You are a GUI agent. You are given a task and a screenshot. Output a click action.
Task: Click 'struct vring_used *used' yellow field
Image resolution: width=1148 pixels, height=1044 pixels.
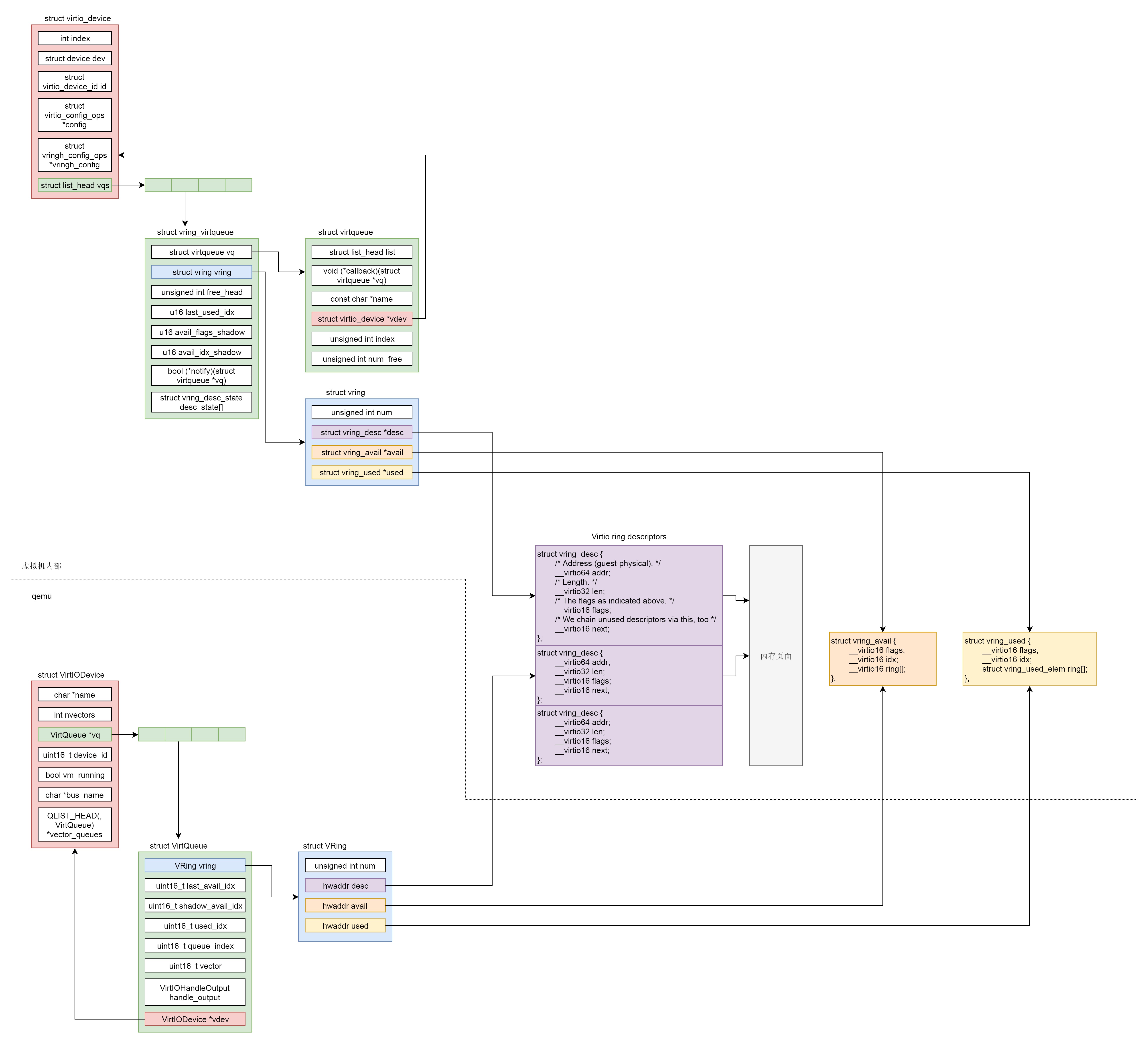(x=362, y=472)
